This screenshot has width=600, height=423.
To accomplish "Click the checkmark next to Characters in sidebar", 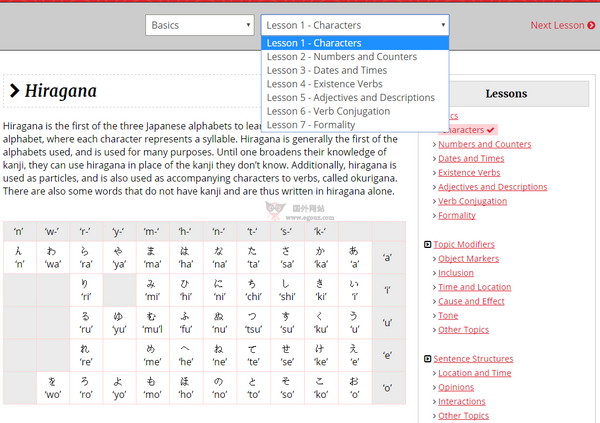I will coord(491,130).
